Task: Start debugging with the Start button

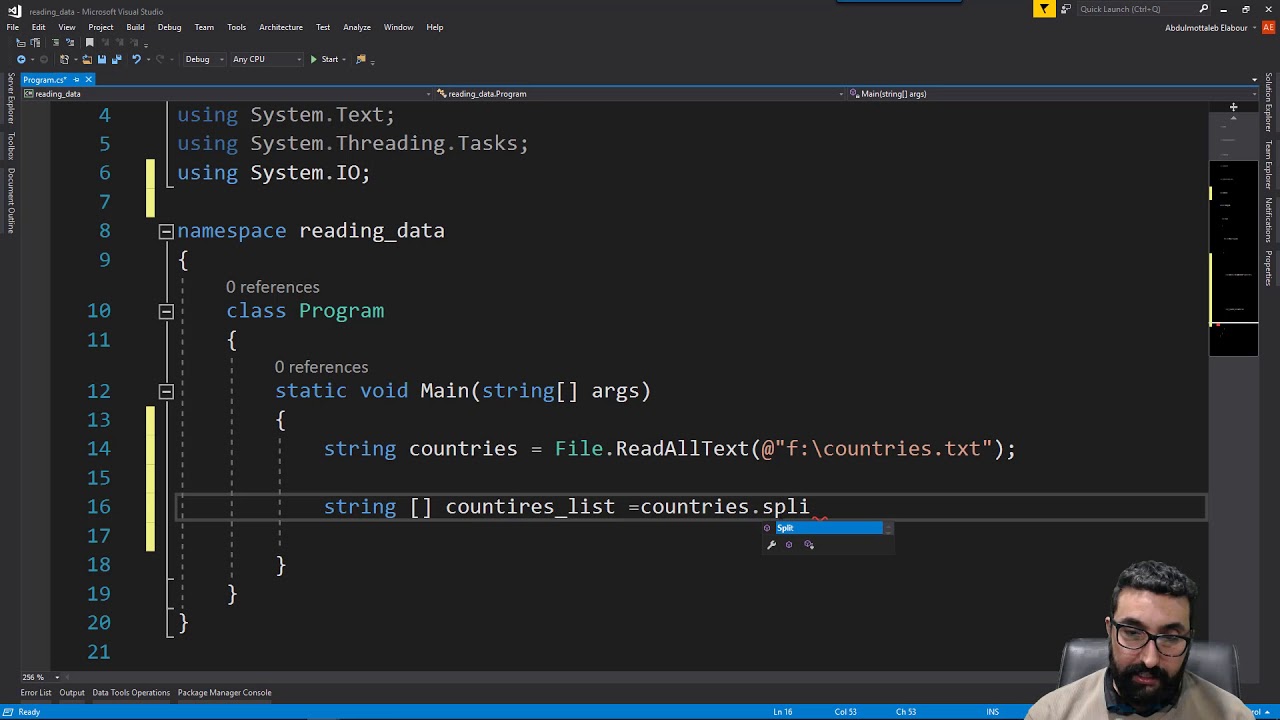Action: click(324, 59)
